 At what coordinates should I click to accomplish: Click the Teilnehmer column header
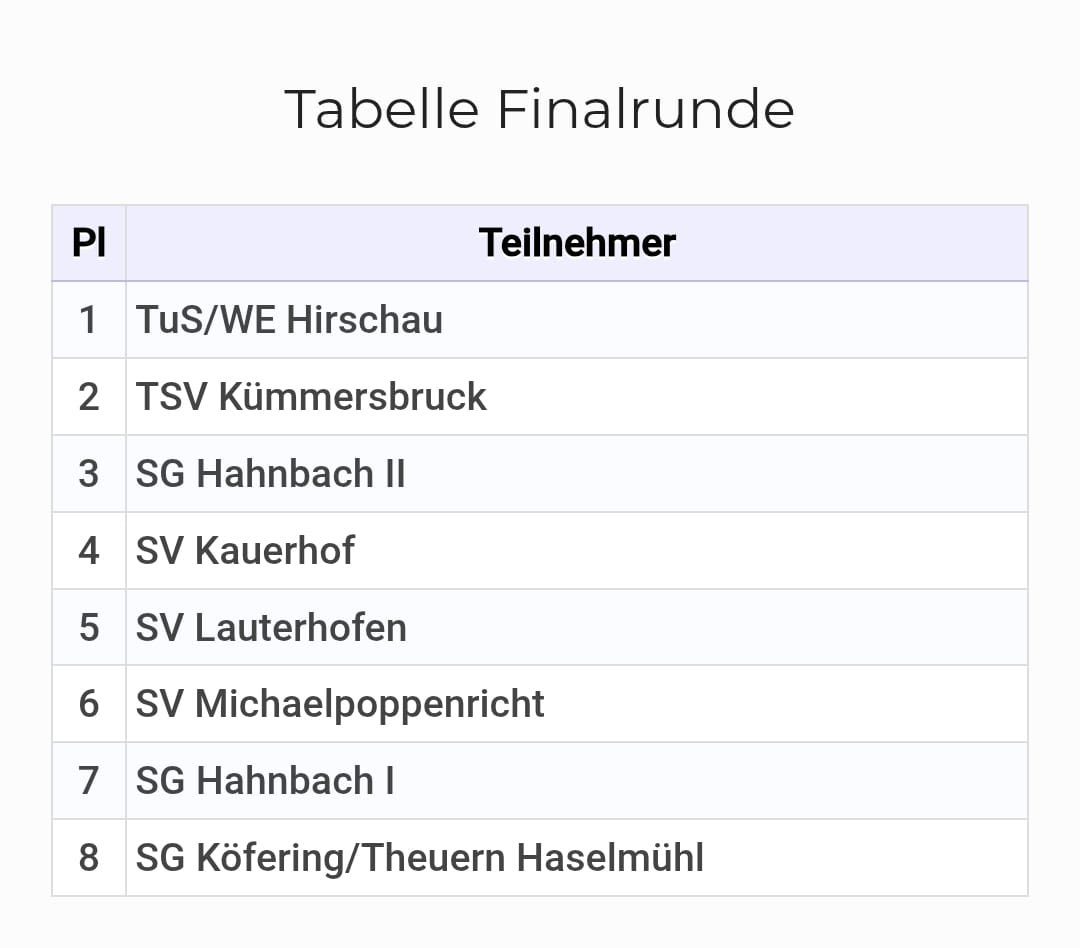577,243
